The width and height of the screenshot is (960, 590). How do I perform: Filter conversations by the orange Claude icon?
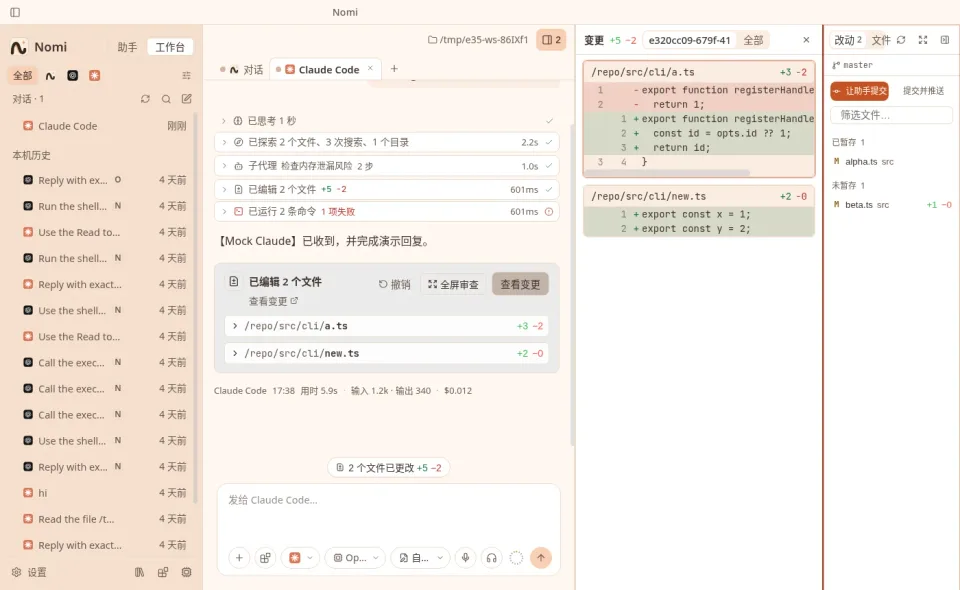[x=94, y=76]
